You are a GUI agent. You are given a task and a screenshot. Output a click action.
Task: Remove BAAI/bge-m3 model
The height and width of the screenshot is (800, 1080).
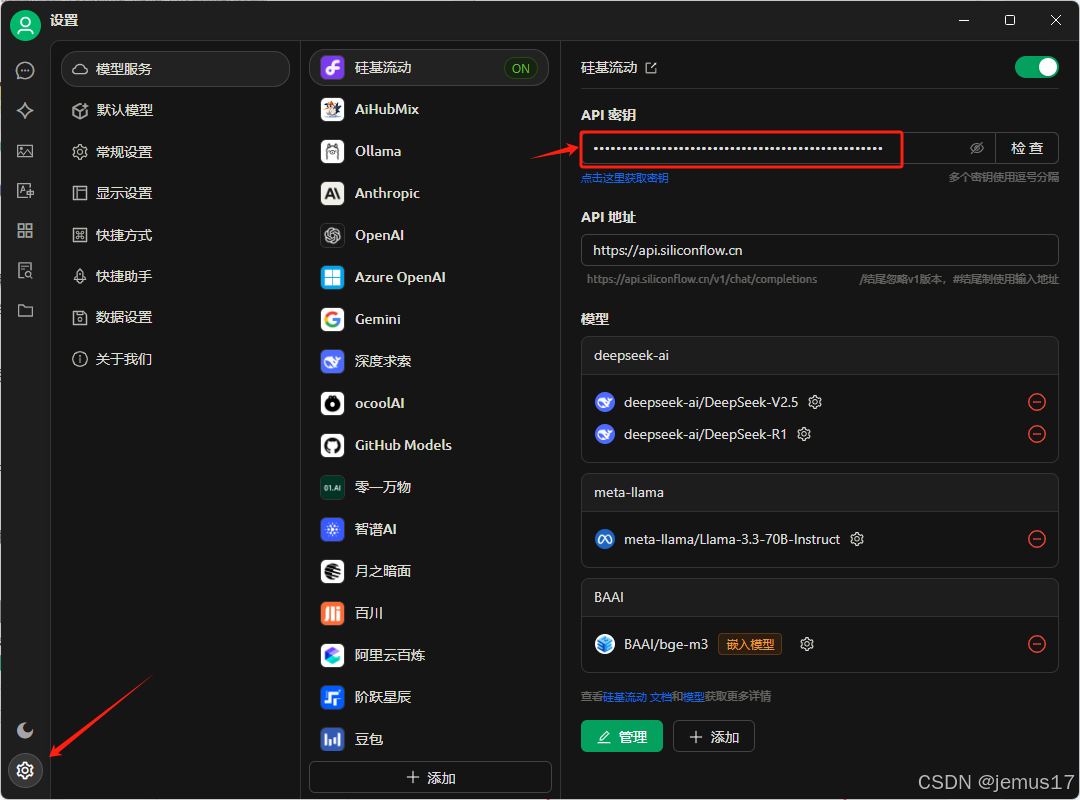(1037, 644)
